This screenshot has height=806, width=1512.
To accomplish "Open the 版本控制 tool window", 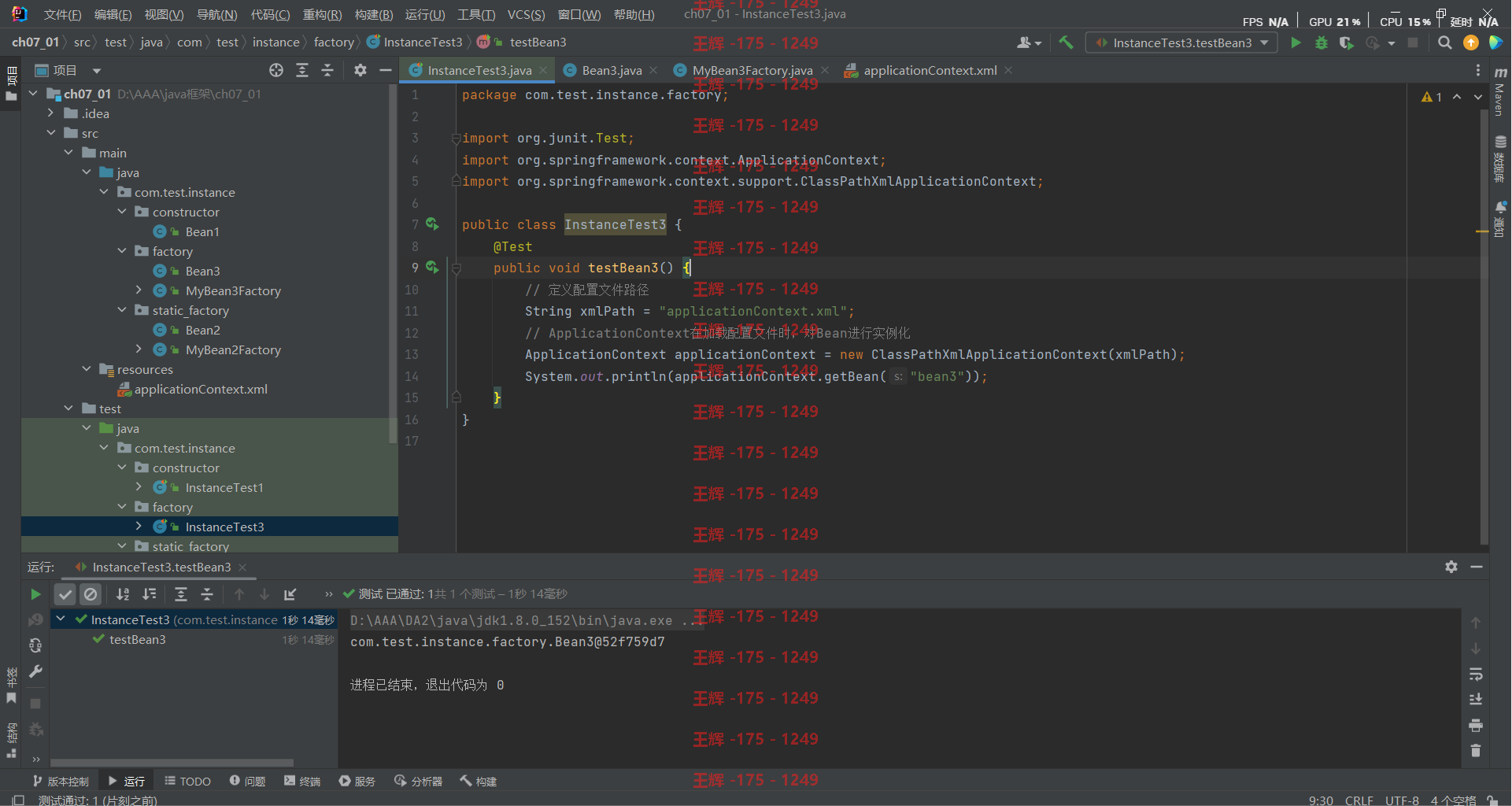I will point(61,781).
